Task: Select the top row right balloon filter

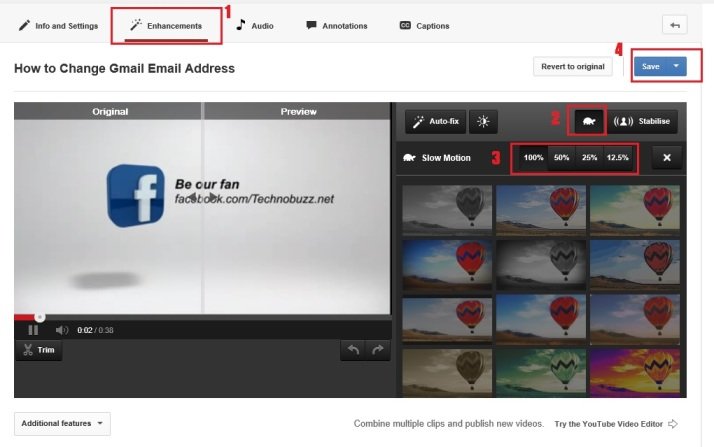Action: coord(635,209)
